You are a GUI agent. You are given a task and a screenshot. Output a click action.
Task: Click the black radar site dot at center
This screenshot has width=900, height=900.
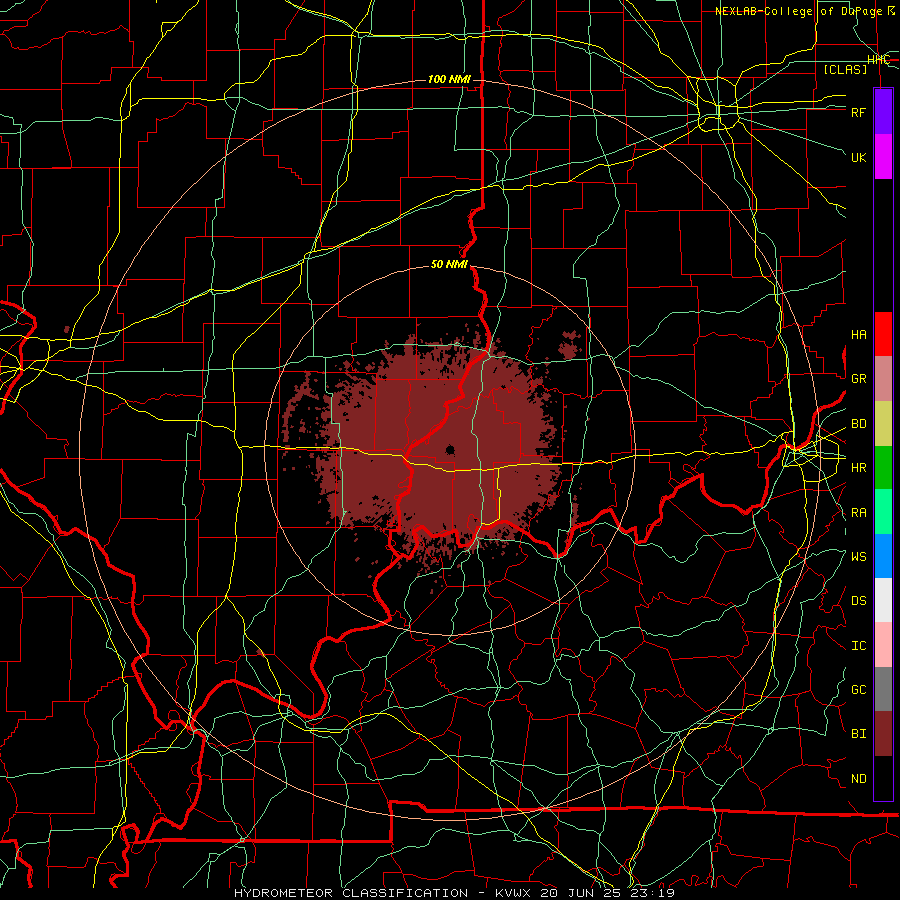coord(450,450)
